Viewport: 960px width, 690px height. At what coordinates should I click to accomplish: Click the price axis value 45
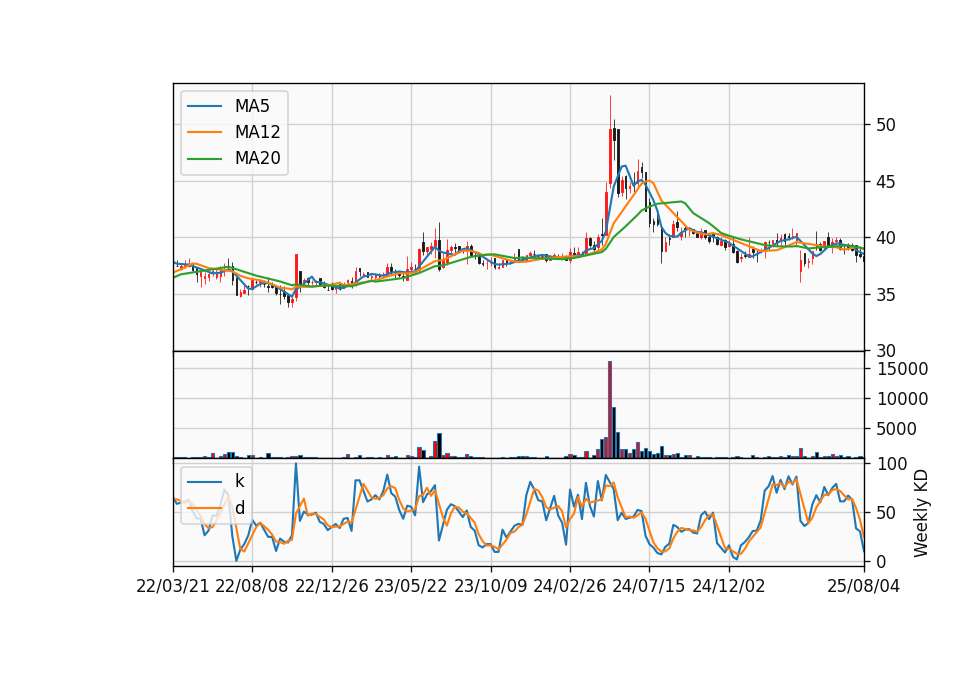click(886, 182)
